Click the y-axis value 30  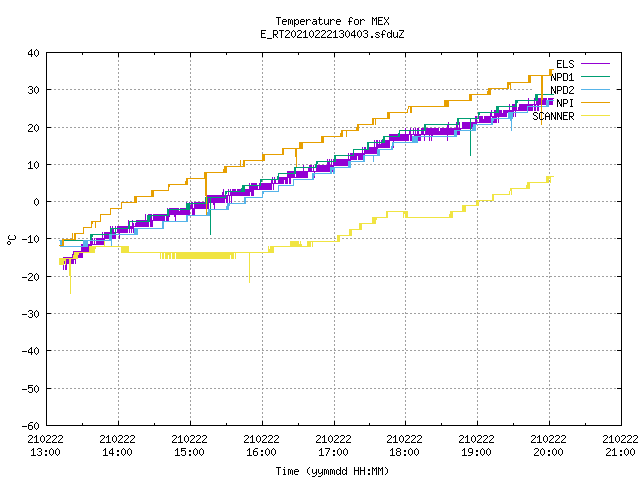tap(33, 90)
